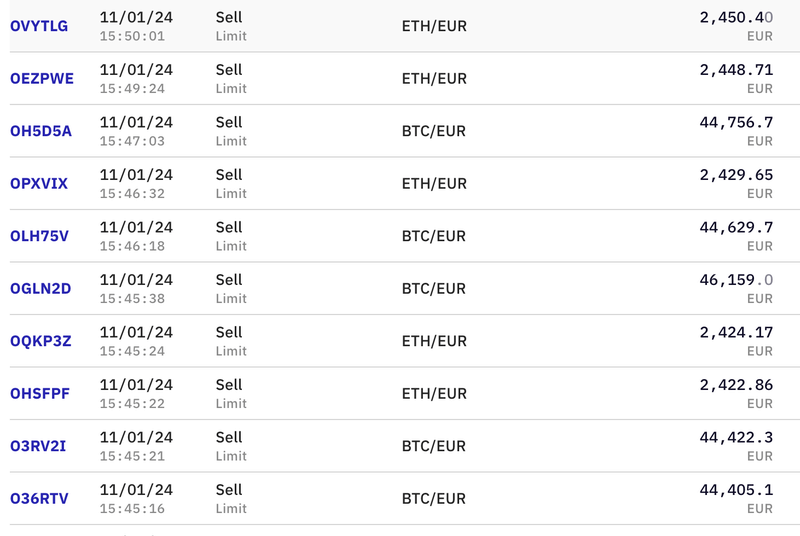Open the OPXVIX order

[x=39, y=184]
